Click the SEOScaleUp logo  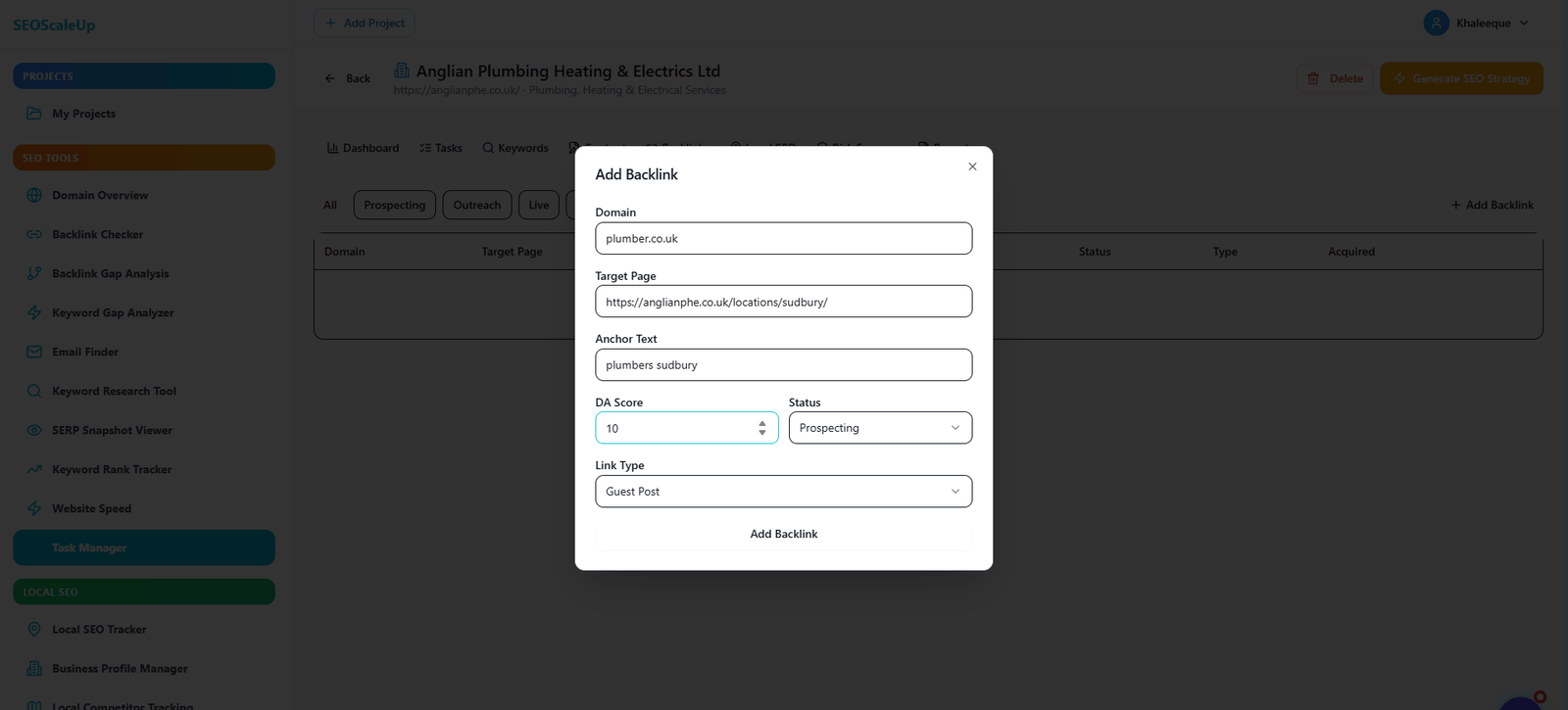click(x=54, y=24)
